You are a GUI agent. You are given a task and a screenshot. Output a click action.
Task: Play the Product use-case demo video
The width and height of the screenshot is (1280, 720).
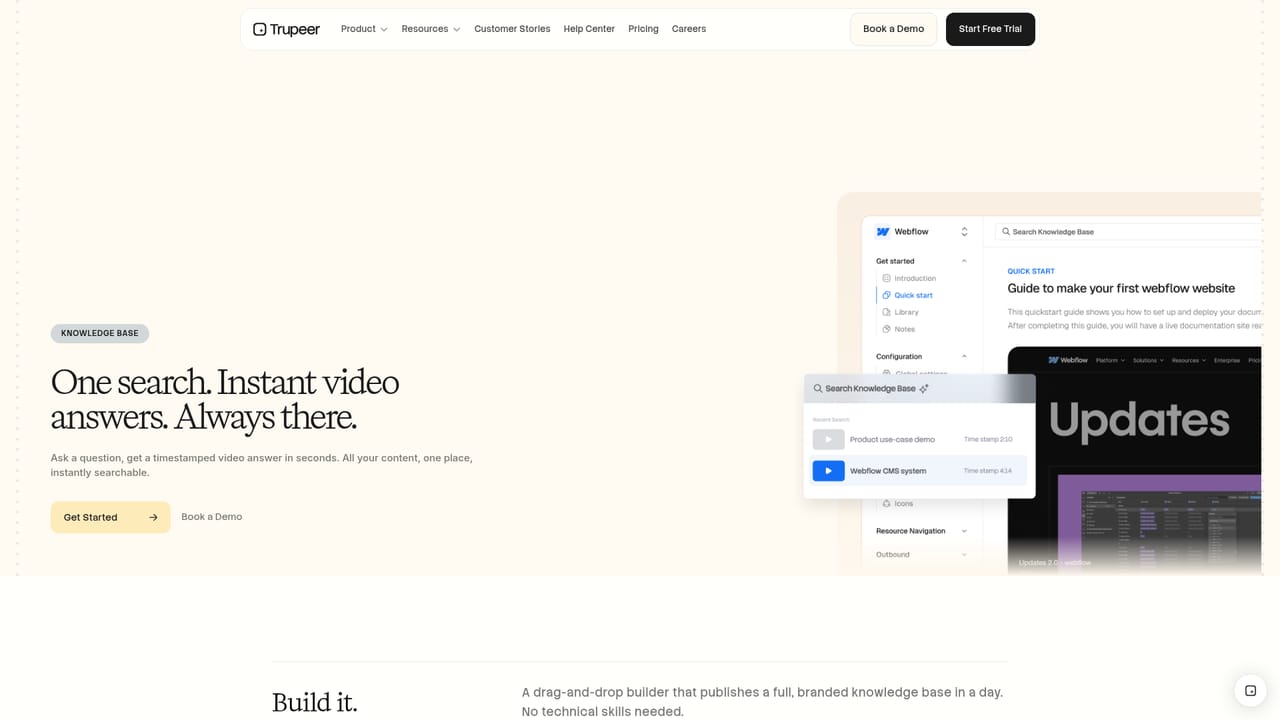coord(828,440)
